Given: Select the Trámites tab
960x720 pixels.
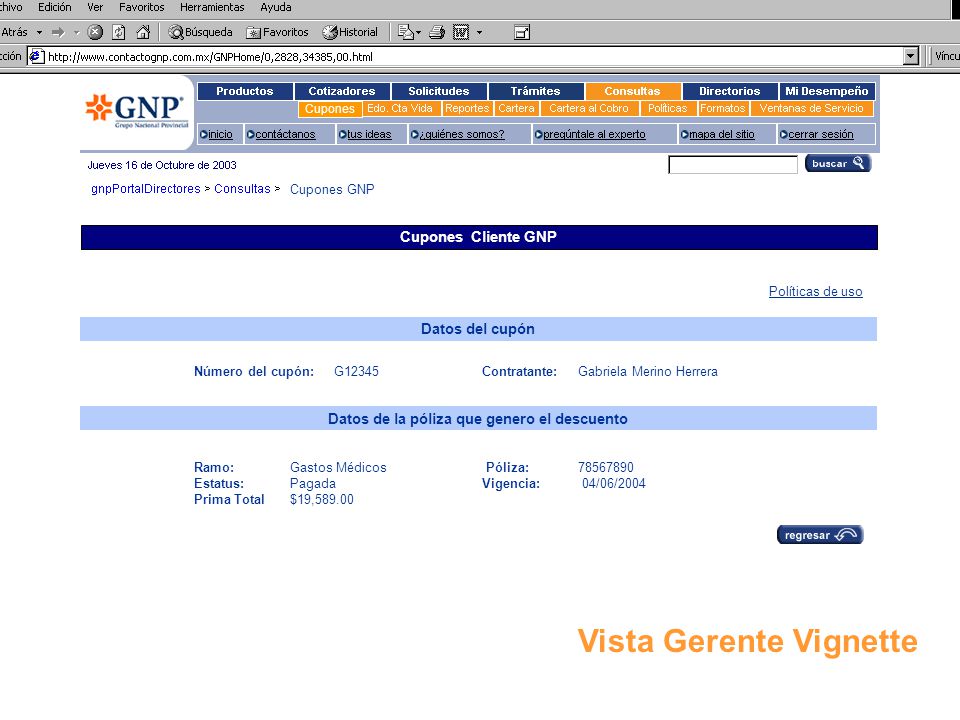Looking at the screenshot, I should coord(536,91).
